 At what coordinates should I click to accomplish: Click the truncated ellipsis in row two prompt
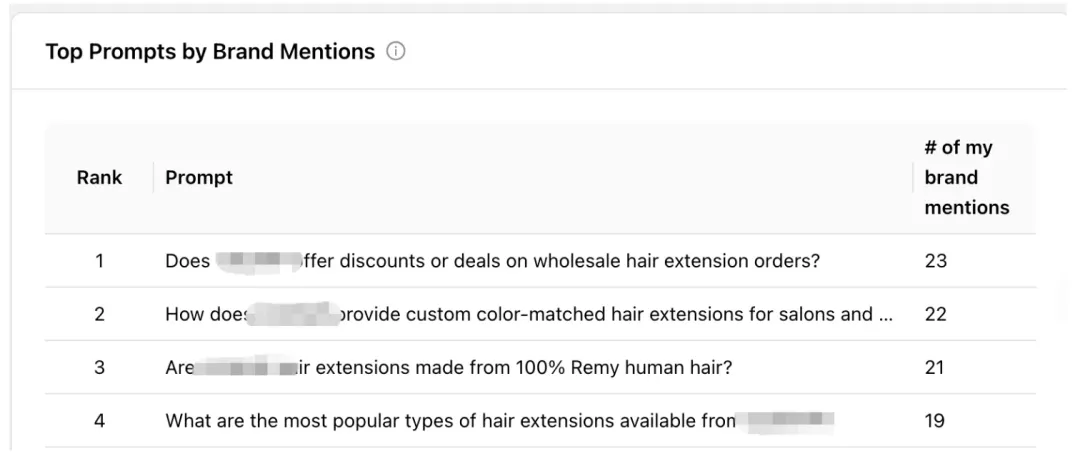[x=885, y=316]
